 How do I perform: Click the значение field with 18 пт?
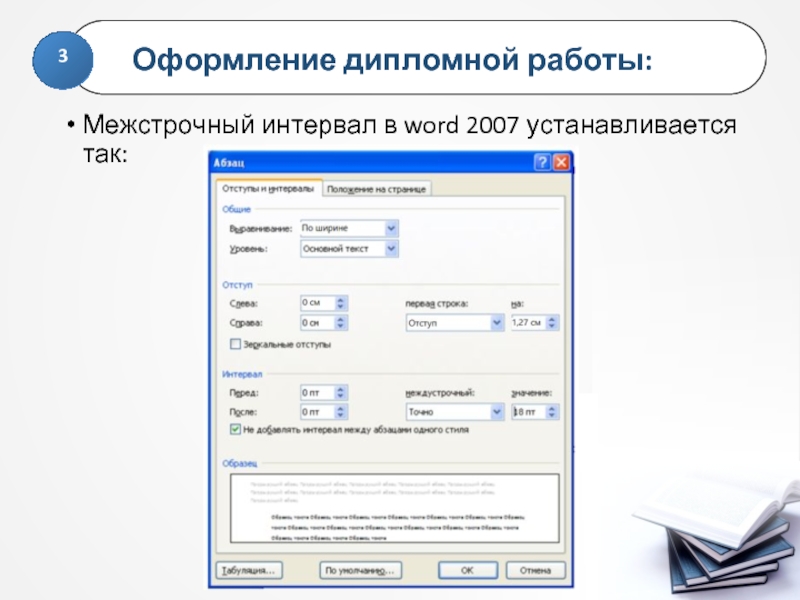point(528,412)
